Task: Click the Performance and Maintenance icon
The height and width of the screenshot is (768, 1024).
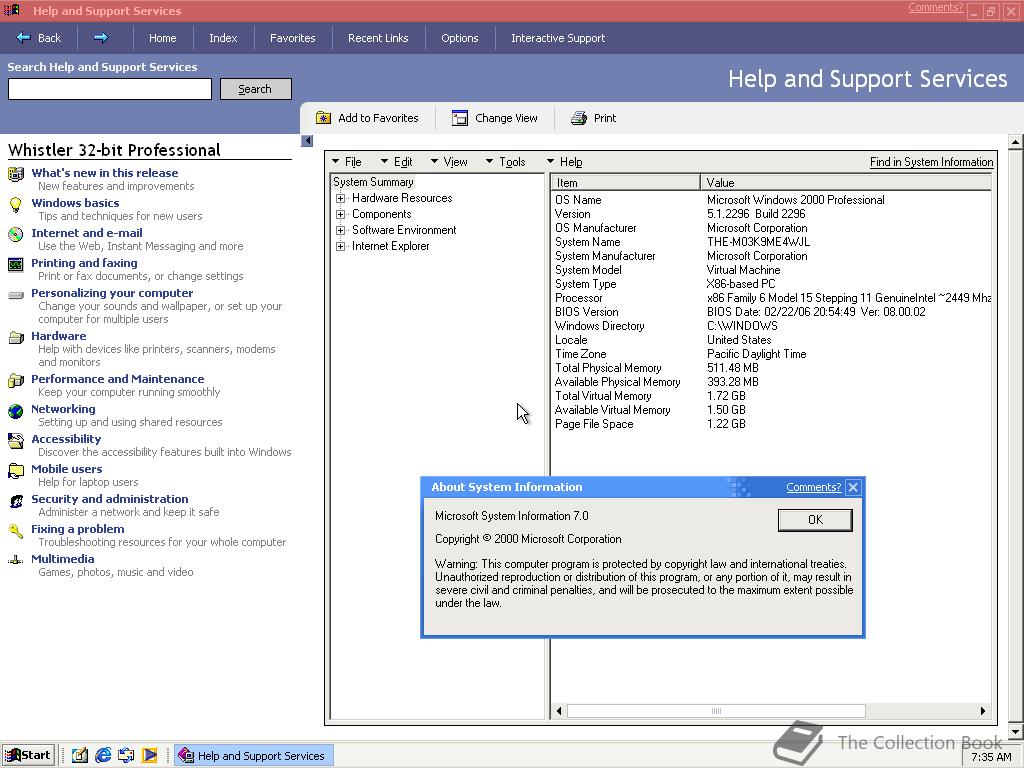Action: click(16, 380)
